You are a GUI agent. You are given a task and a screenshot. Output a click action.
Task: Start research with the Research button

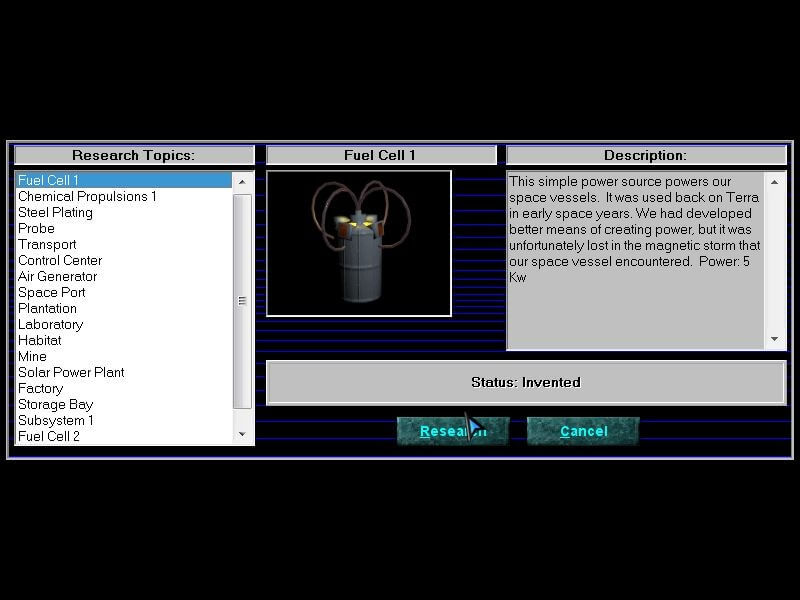453,431
